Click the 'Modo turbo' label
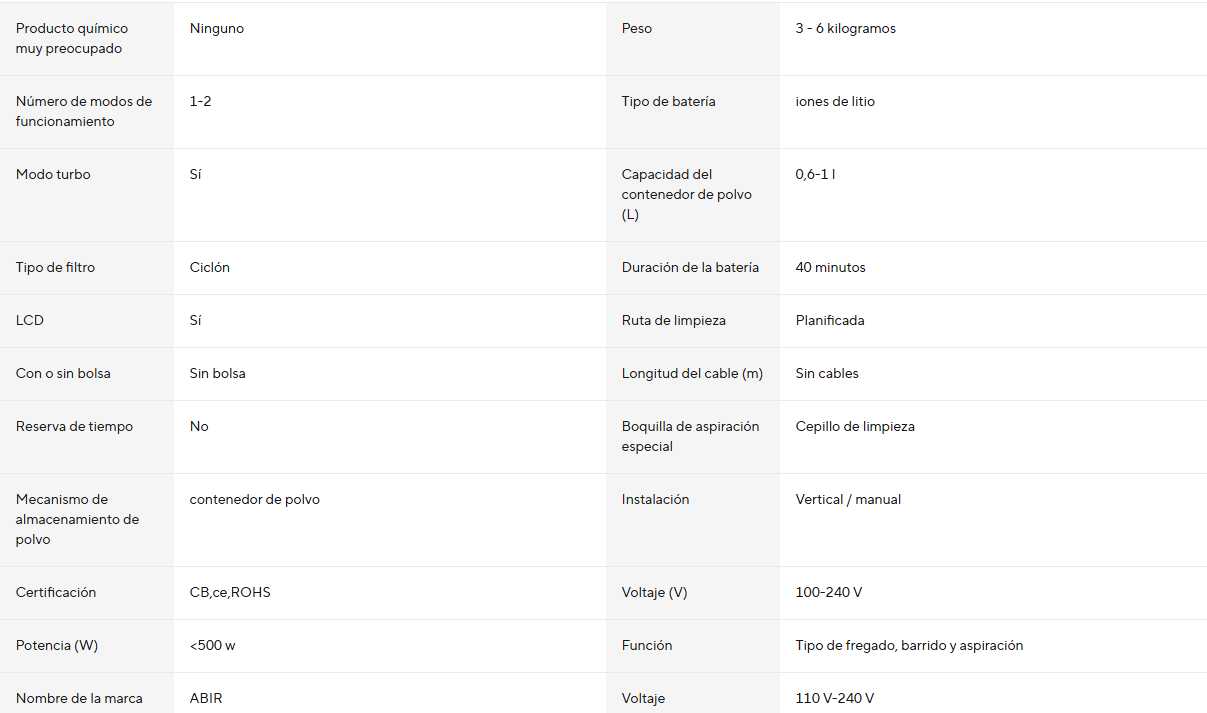Viewport: 1207px width, 713px height. click(53, 174)
